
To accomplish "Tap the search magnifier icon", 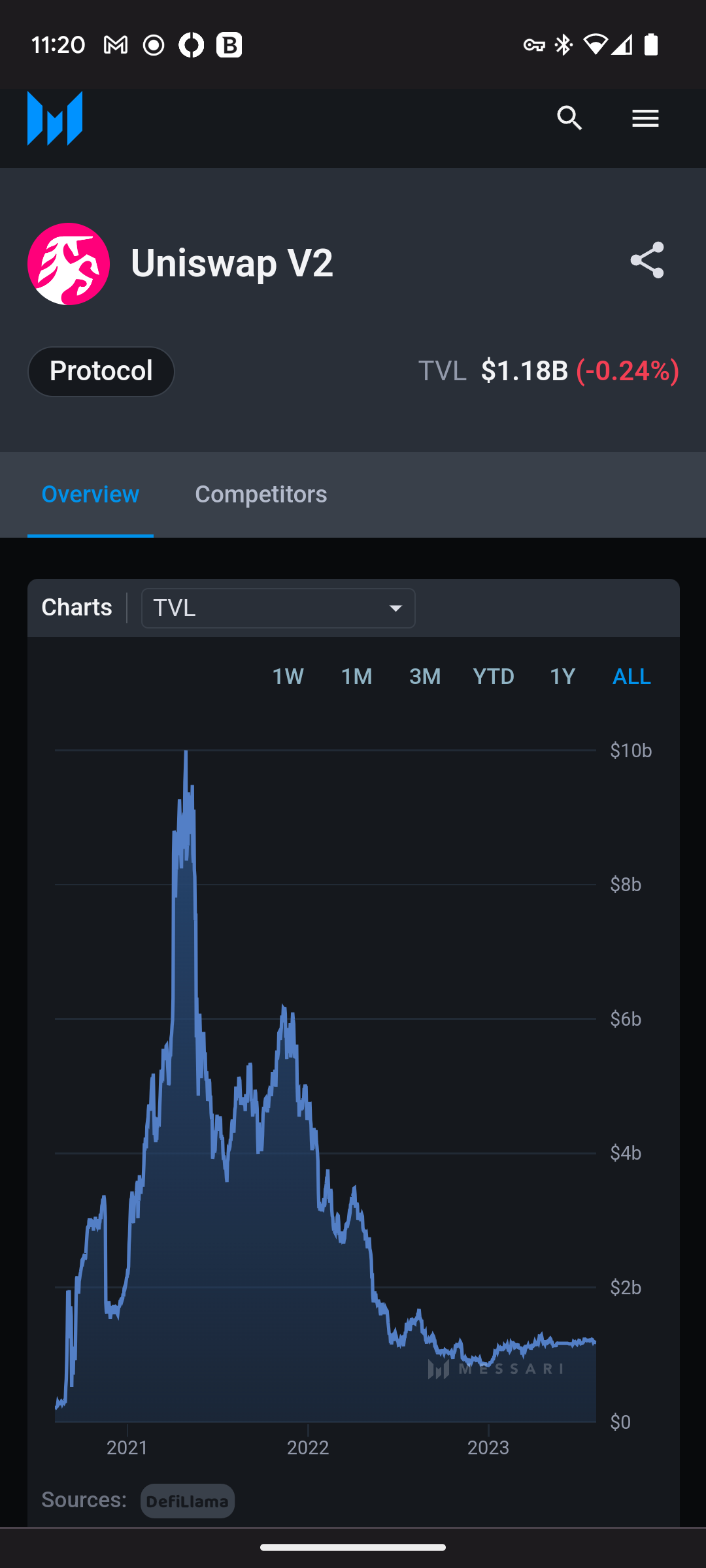I will (570, 118).
